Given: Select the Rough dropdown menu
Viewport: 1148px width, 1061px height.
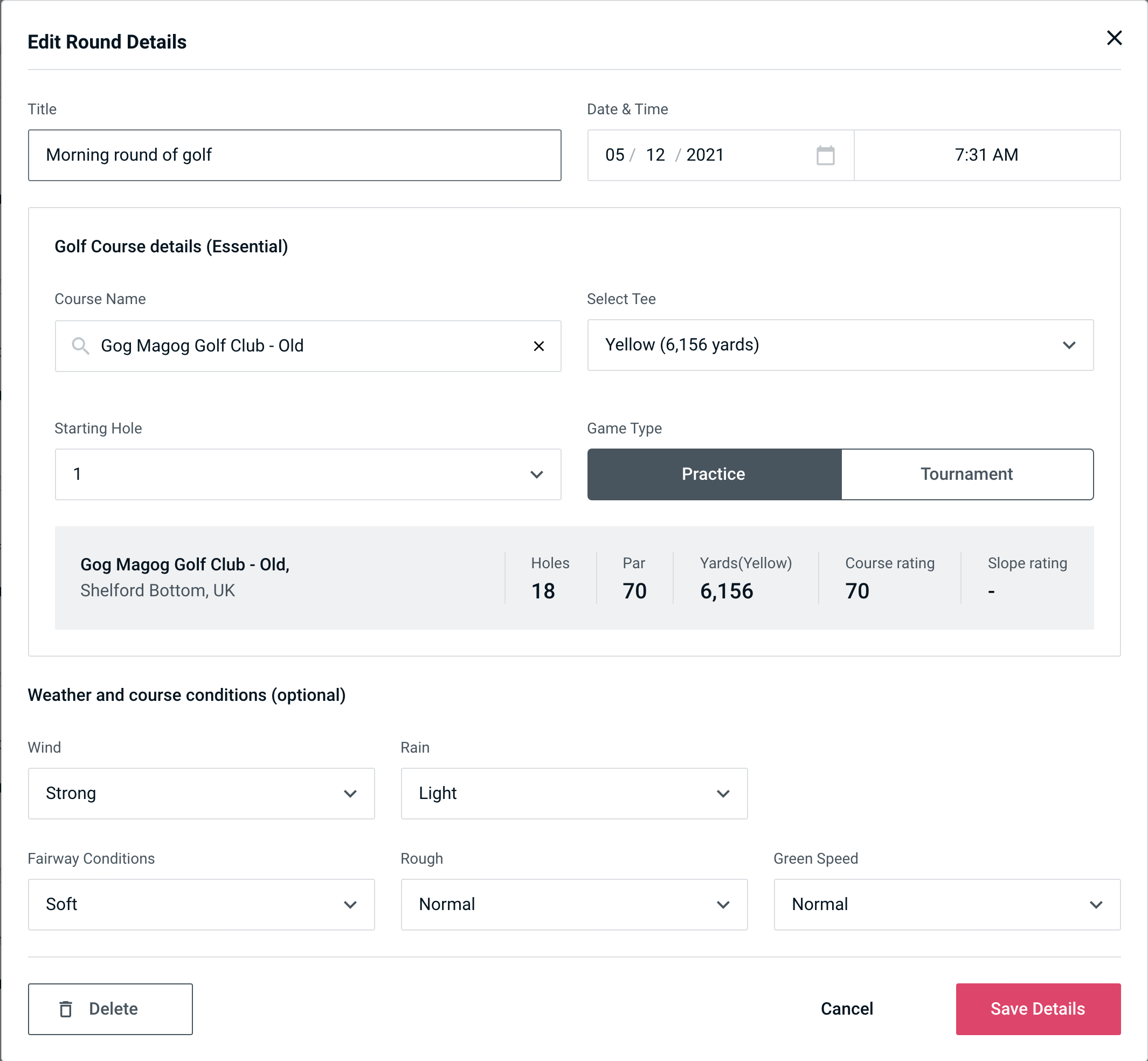Looking at the screenshot, I should 573,904.
